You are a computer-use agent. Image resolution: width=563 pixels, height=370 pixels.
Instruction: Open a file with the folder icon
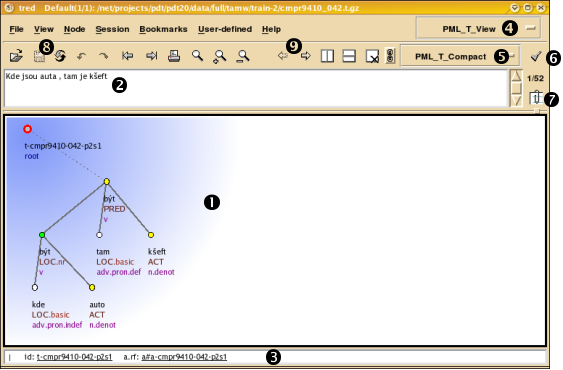16,56
